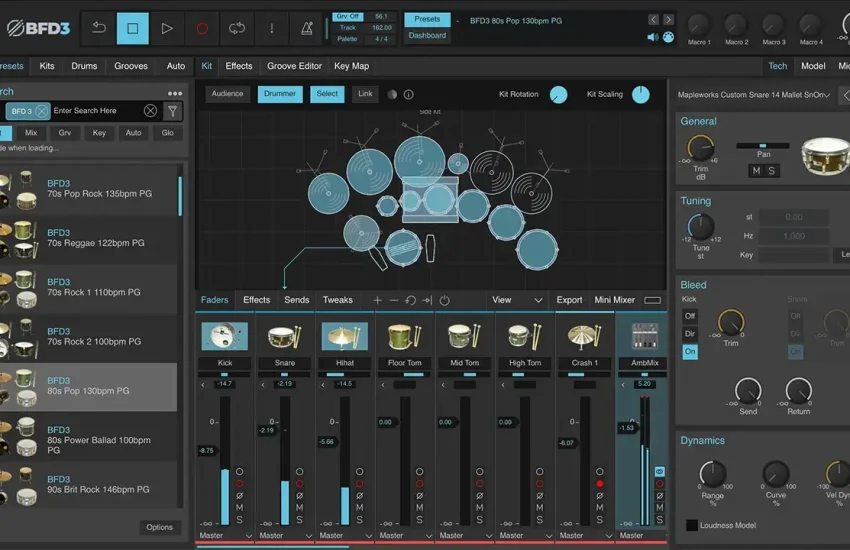Toggle record arm on Crash 1 channel

coord(600,483)
